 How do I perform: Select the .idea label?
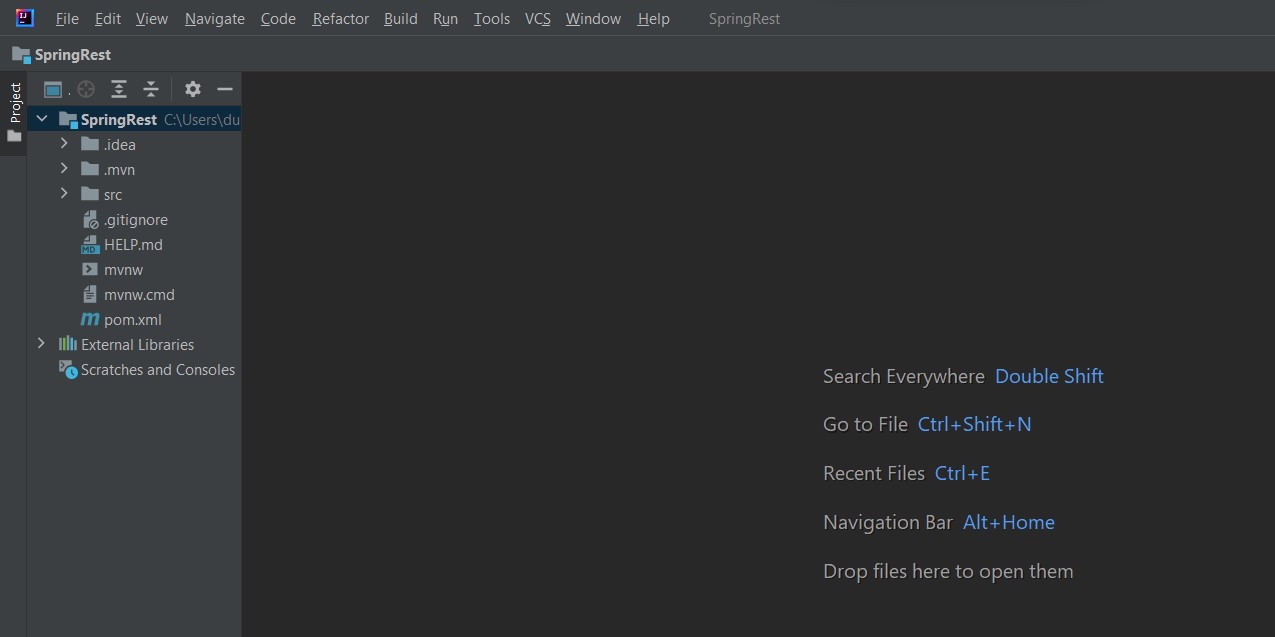pyautogui.click(x=120, y=144)
